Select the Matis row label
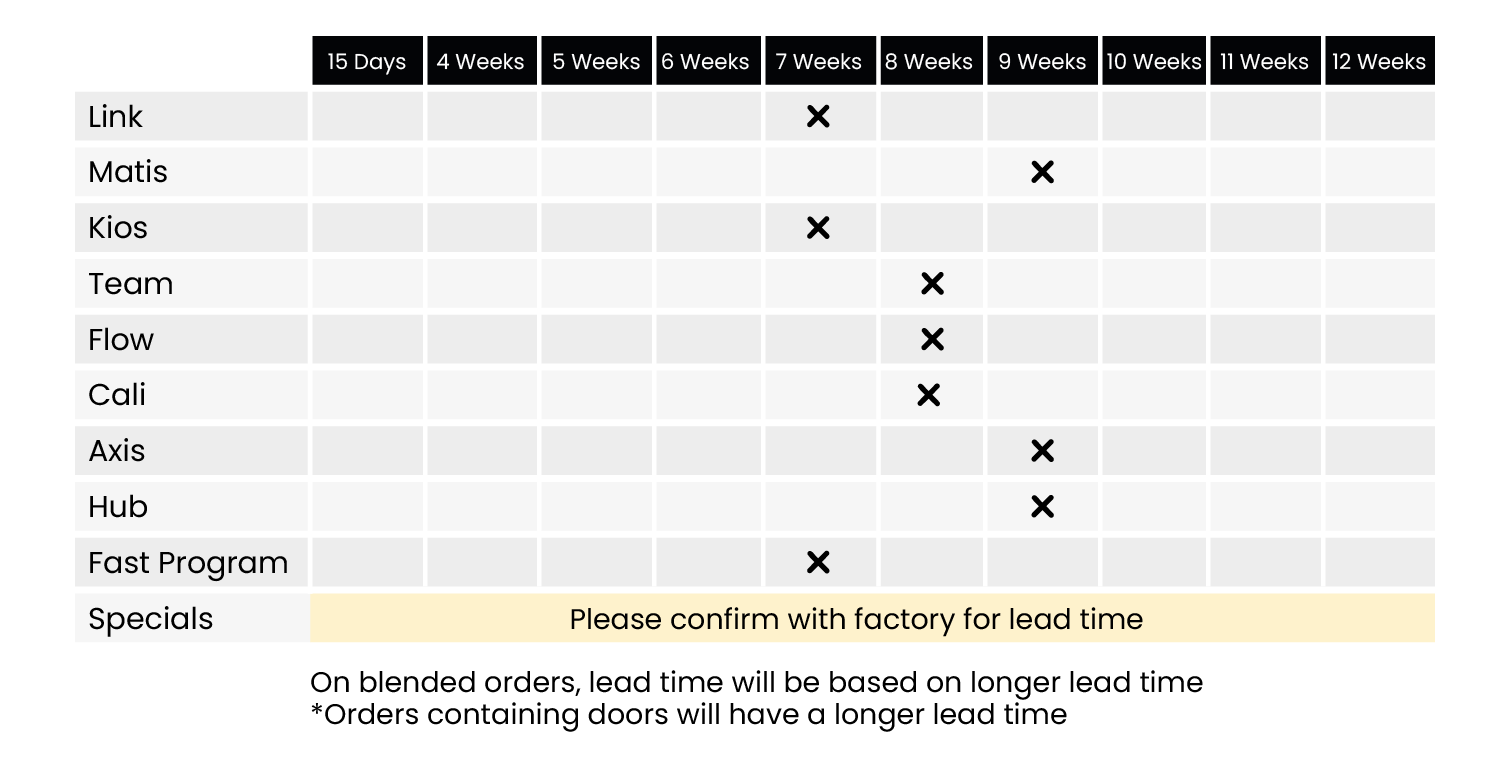Screen dimensions: 1500x778 tap(128, 173)
